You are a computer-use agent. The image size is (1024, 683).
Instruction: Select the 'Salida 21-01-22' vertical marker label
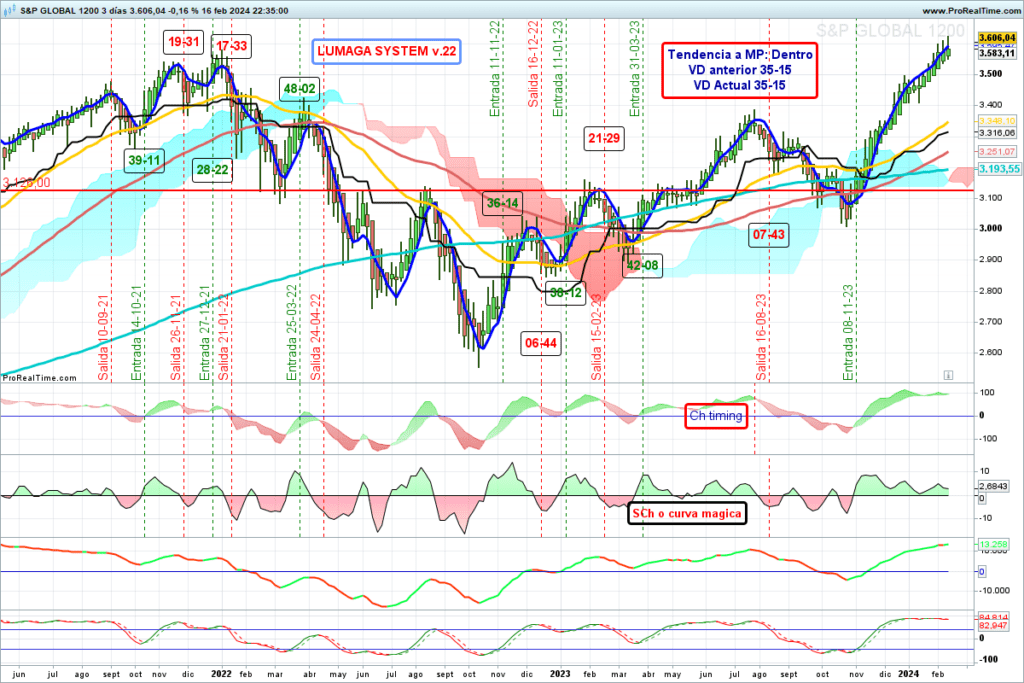pos(223,337)
